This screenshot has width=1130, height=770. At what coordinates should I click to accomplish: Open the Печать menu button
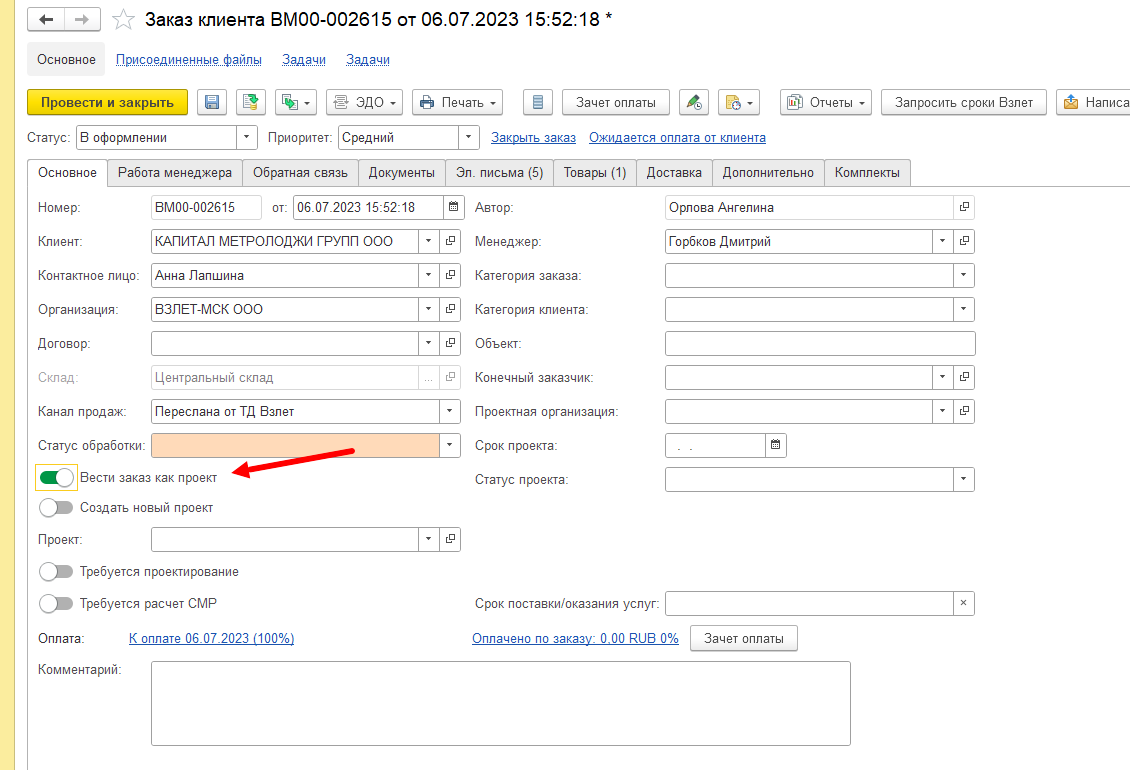click(458, 102)
